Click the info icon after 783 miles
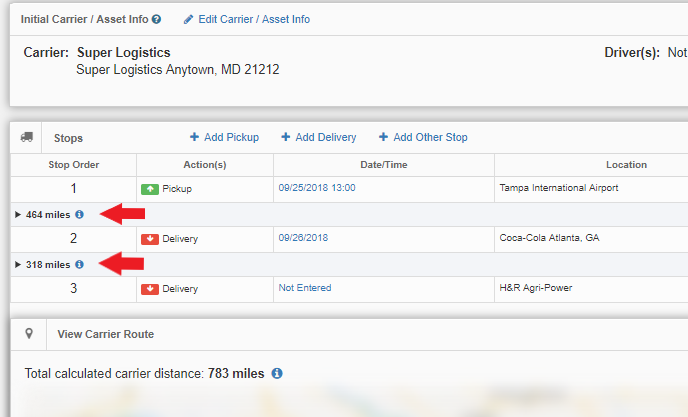Screen dimensions: 688x417 277,373
